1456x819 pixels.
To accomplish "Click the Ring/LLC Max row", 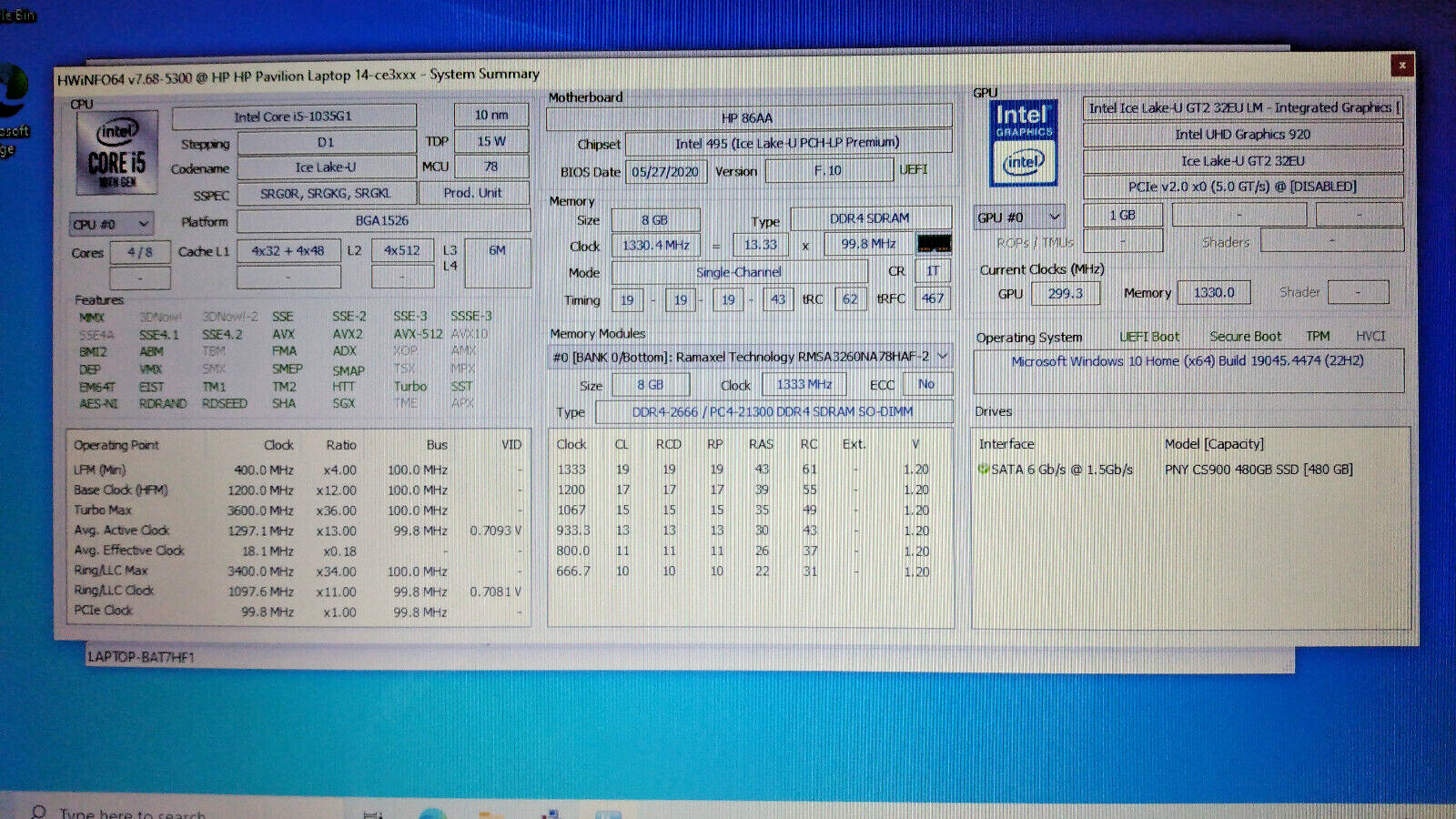I will (298, 571).
